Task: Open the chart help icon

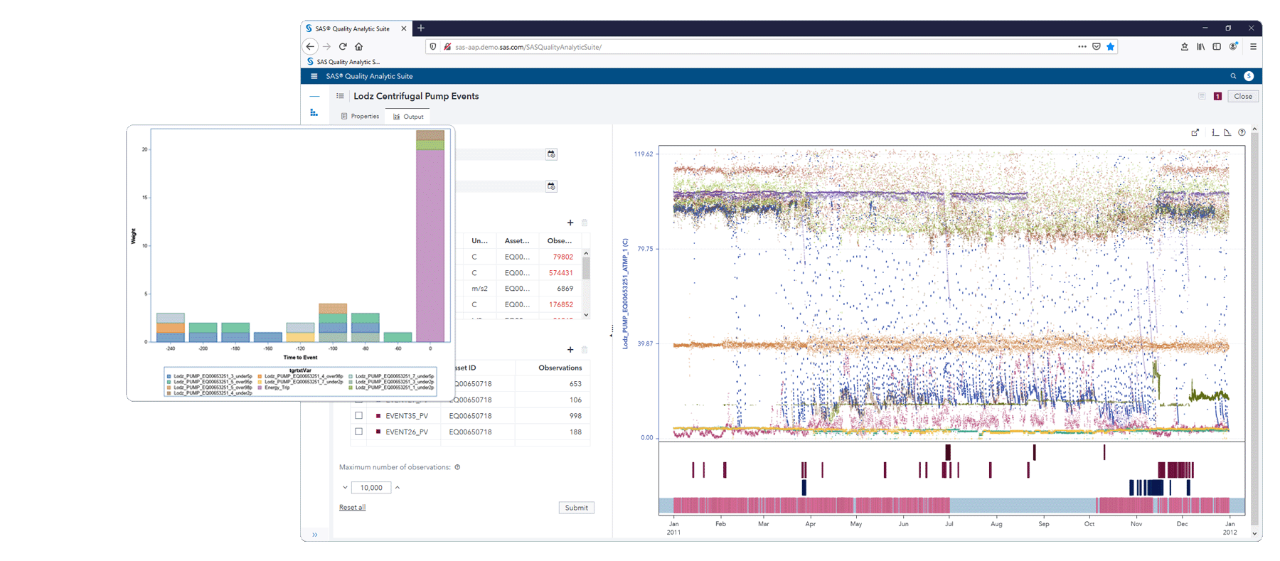Action: 1242,132
